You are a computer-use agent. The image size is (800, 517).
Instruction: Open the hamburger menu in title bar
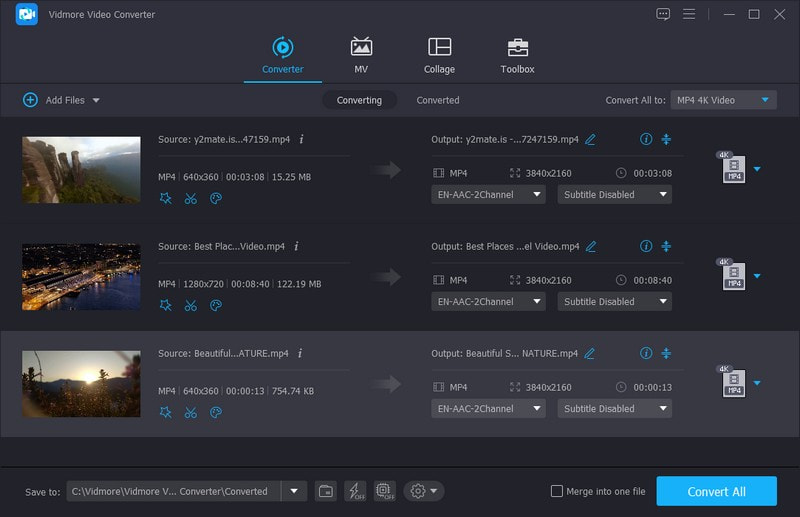point(689,14)
